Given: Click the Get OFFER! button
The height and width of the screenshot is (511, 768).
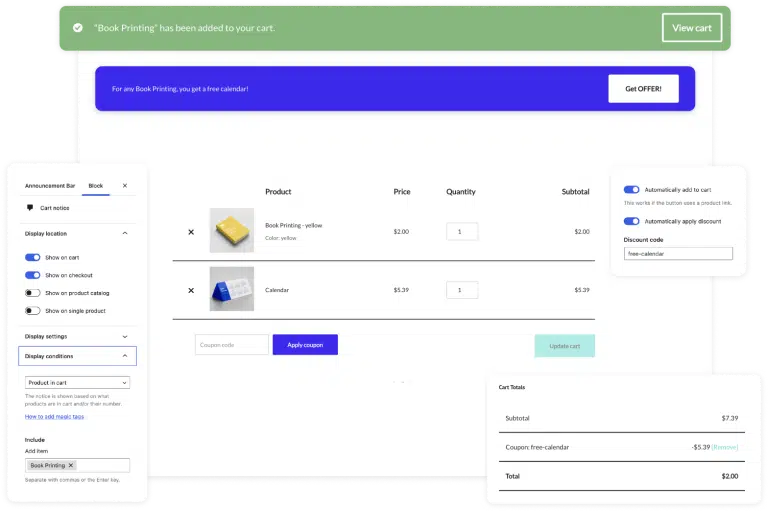Looking at the screenshot, I should (x=643, y=89).
